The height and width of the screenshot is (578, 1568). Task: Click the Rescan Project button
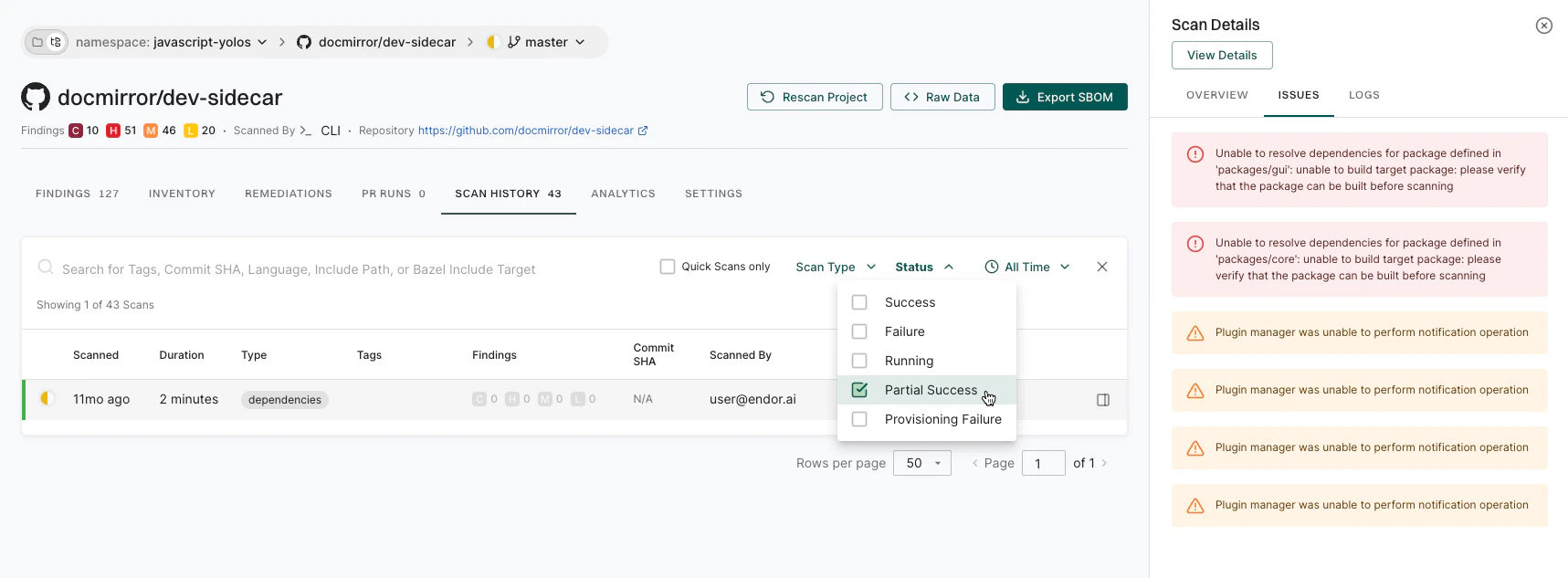click(x=815, y=97)
